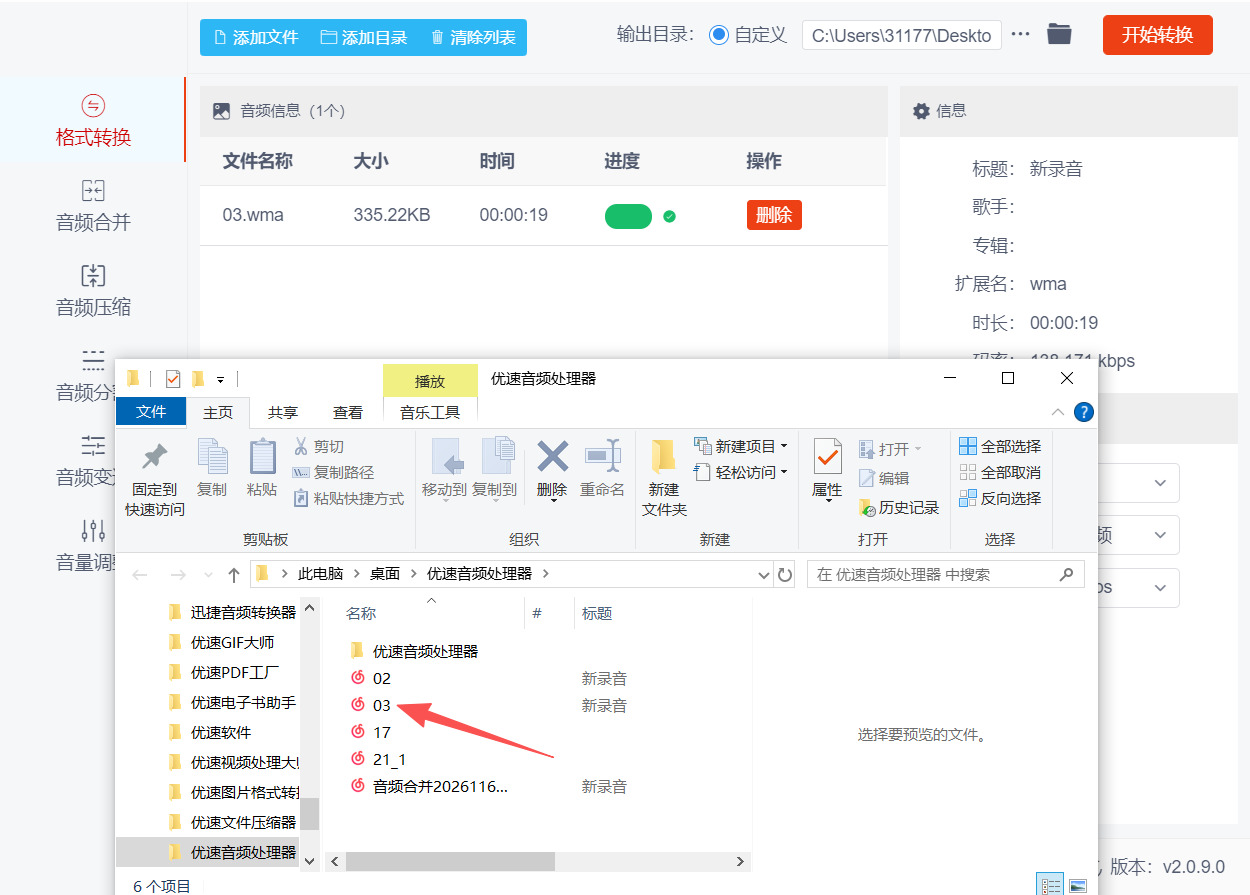Click the Explorer search field

coord(945,575)
